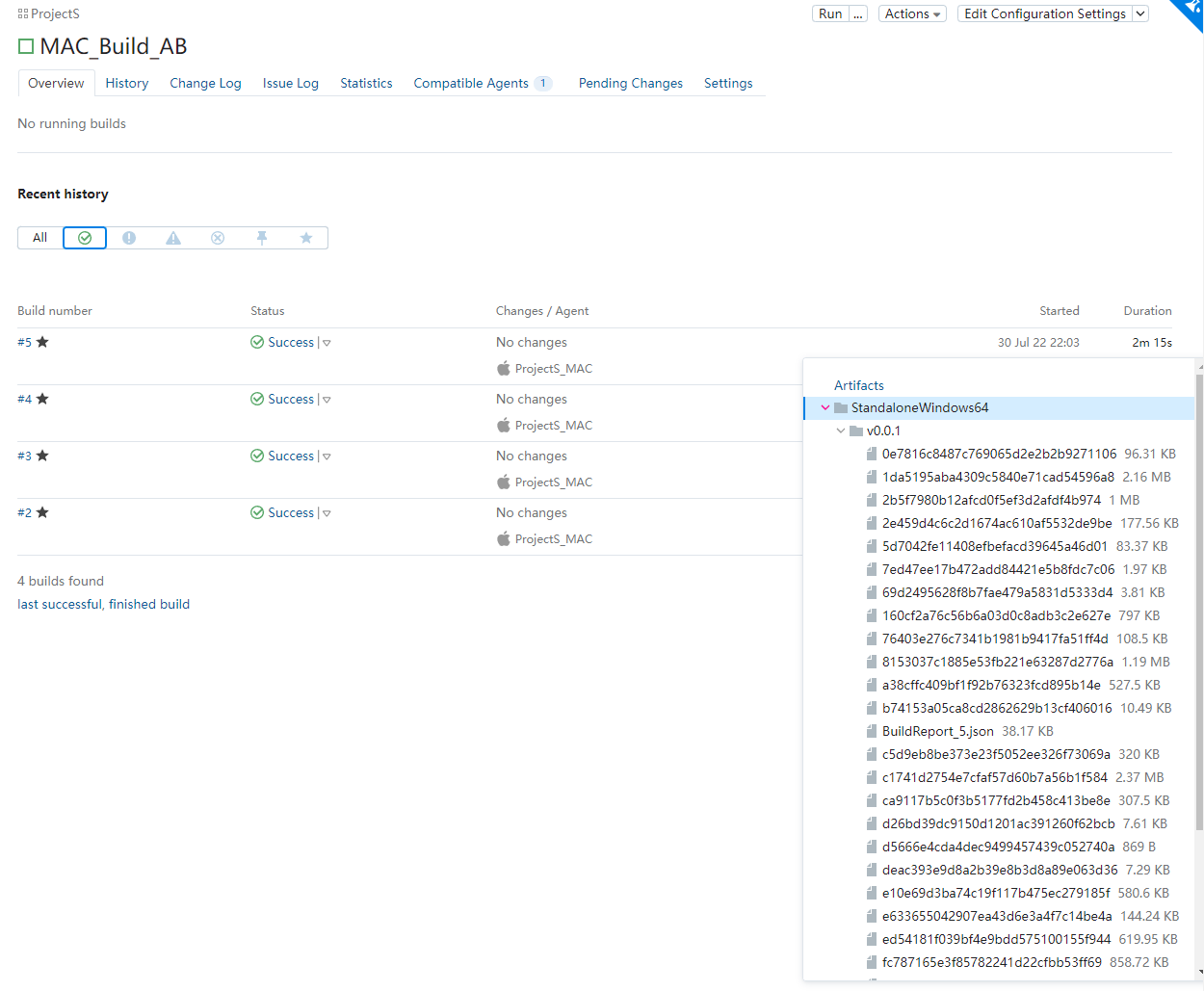This screenshot has height=991, width=1204.
Task: Open the finished build link
Action: pyautogui.click(x=149, y=604)
